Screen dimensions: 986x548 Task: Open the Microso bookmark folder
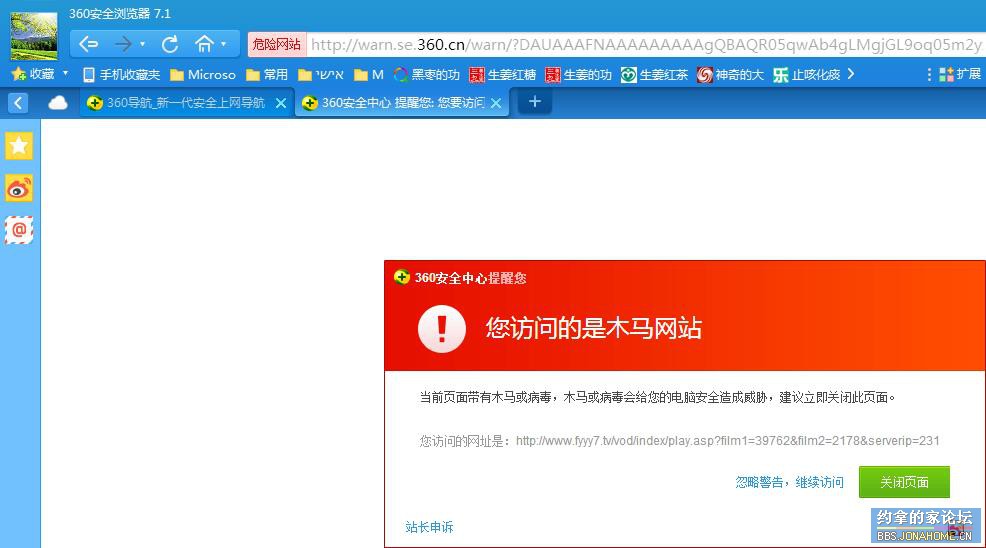pos(203,75)
